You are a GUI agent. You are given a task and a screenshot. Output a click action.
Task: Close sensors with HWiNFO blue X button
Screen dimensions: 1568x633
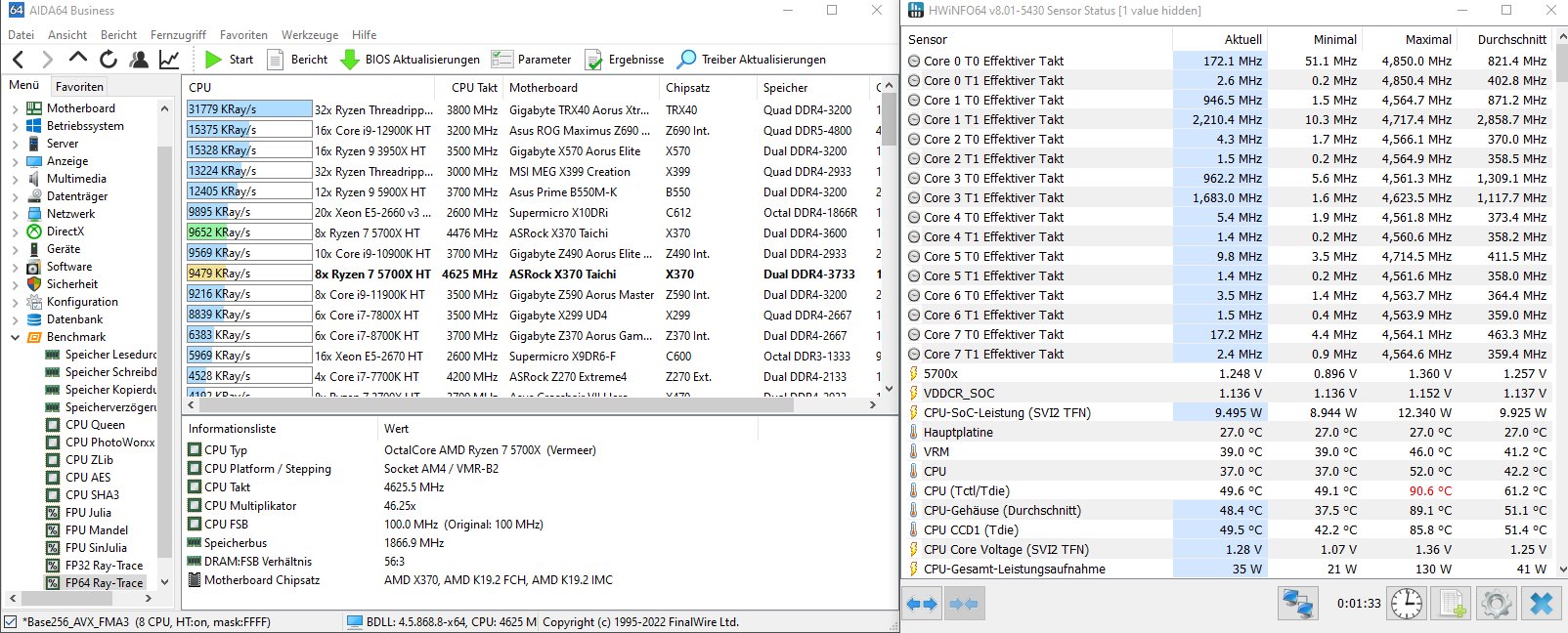[x=1542, y=604]
